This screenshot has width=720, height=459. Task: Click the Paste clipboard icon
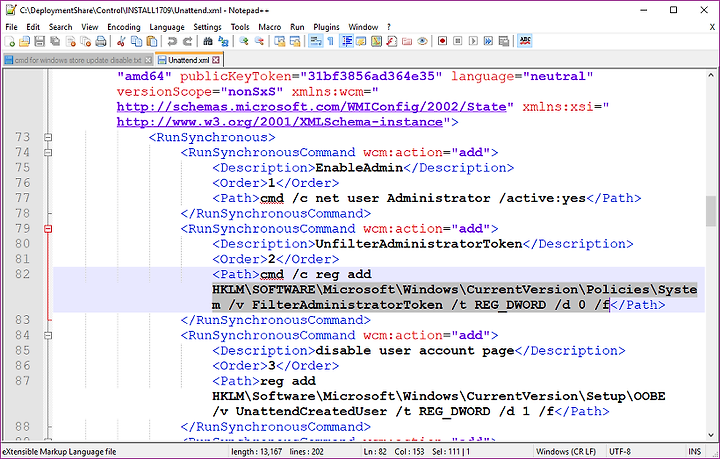152,42
